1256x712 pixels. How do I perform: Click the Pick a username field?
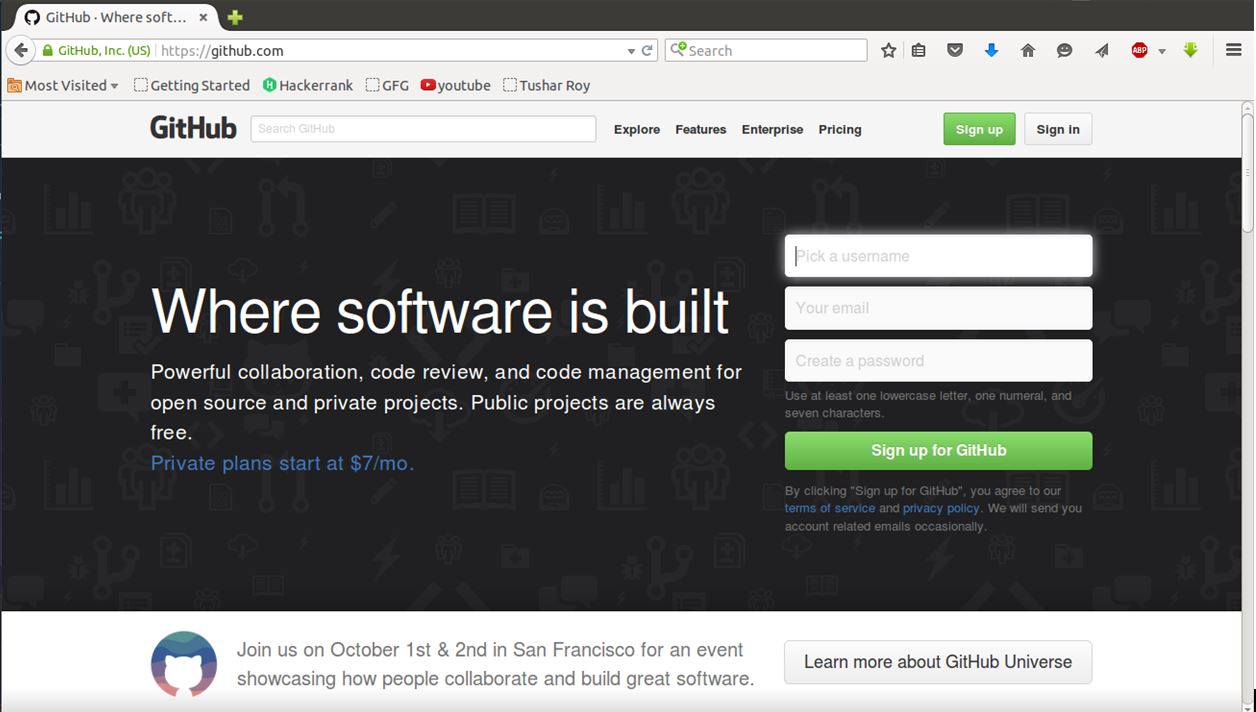point(937,256)
